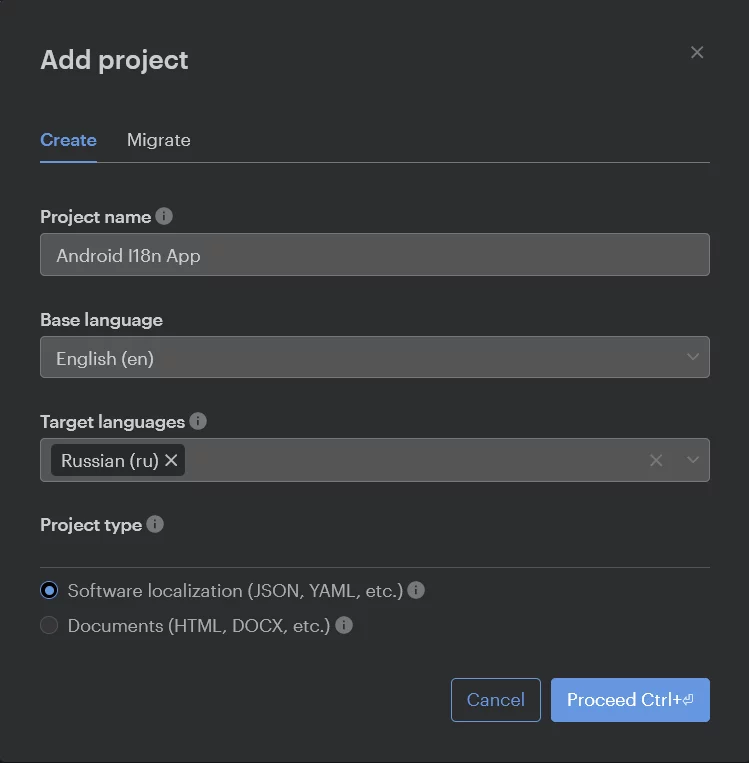Click info icon beside Documents option
749x763 pixels.
(x=344, y=625)
